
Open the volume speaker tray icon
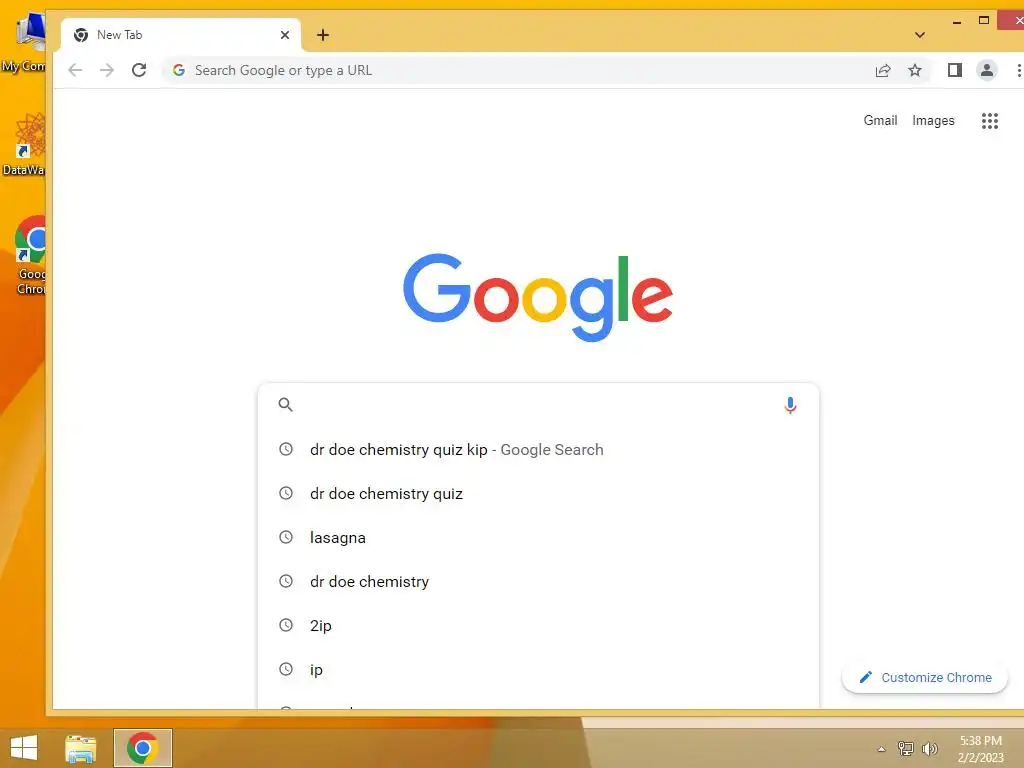pyautogui.click(x=929, y=748)
